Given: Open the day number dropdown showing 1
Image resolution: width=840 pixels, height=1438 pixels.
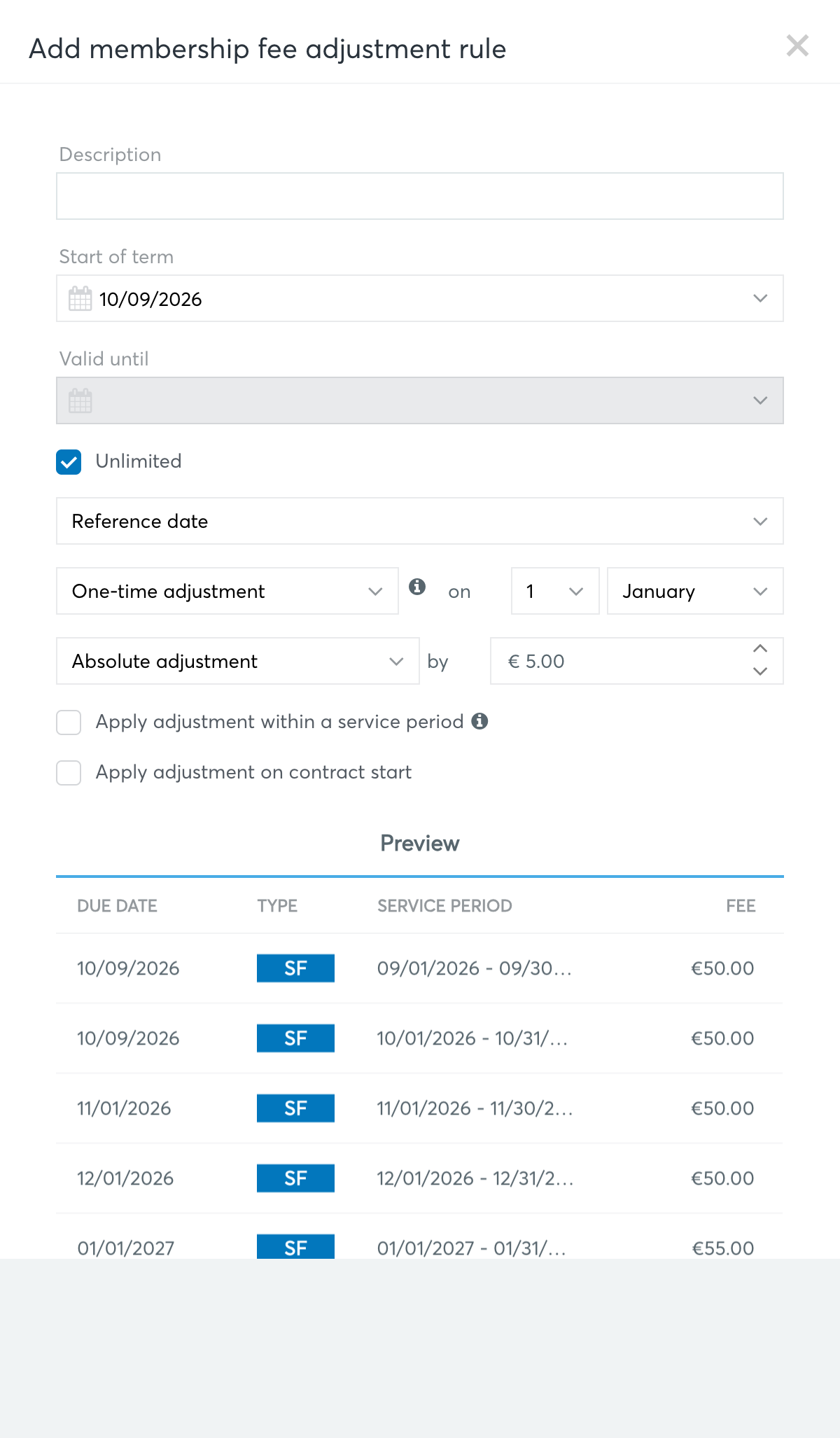Looking at the screenshot, I should [555, 591].
